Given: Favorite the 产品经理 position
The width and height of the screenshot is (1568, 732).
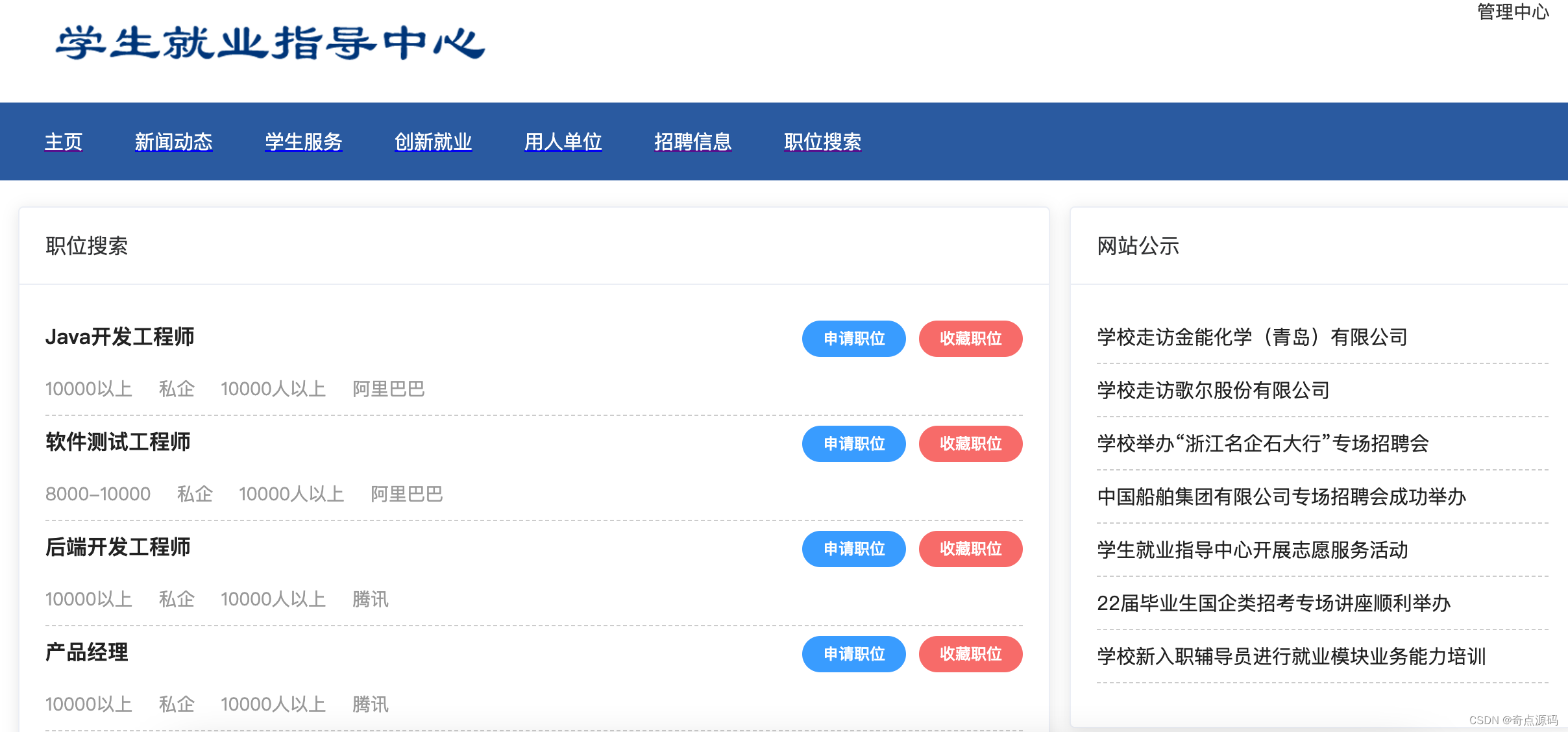Looking at the screenshot, I should [970, 654].
